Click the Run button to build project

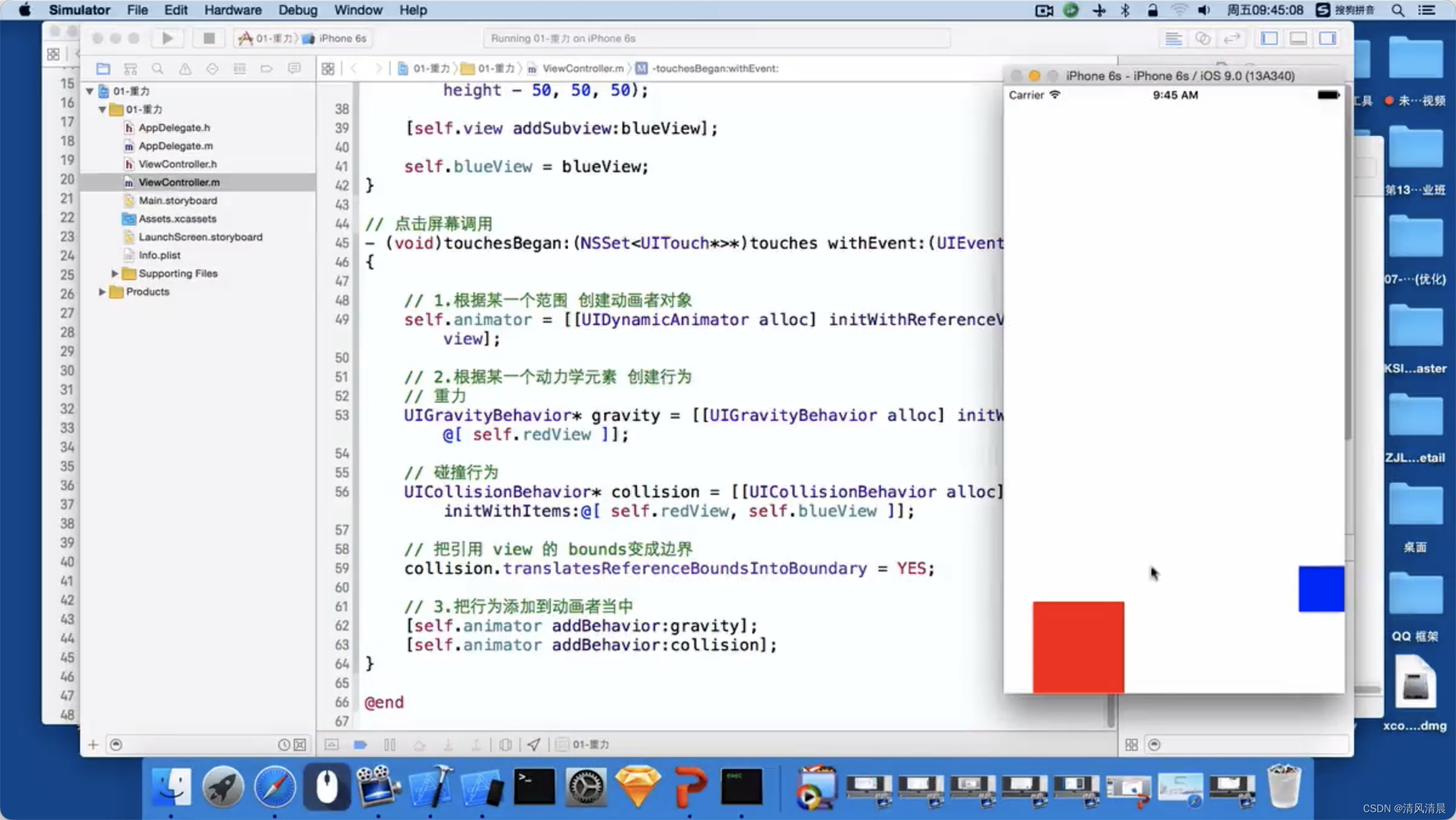point(166,38)
